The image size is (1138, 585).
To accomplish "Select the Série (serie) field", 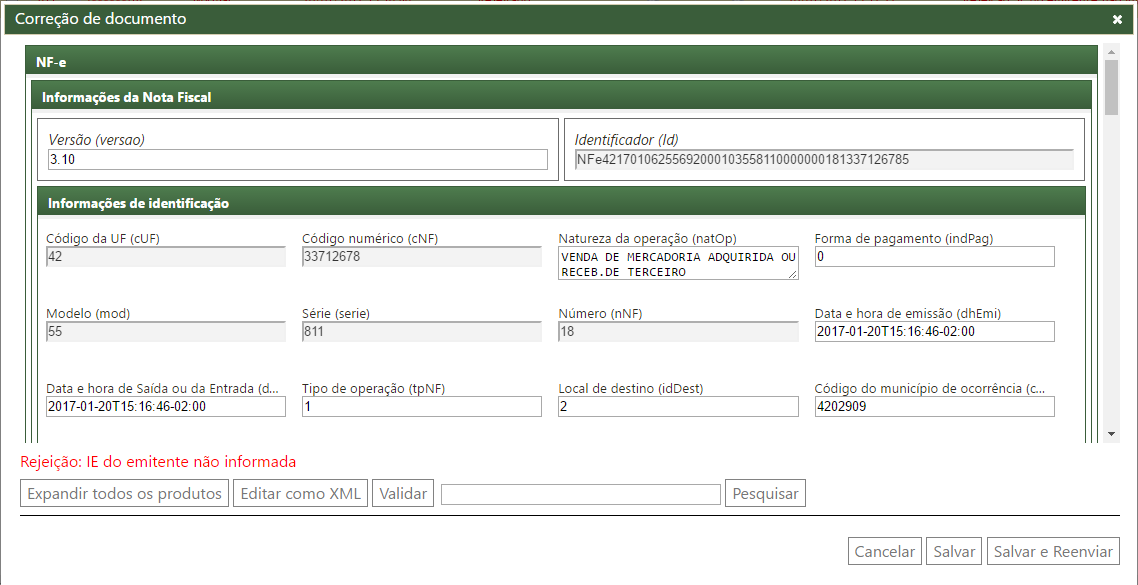I will [422, 332].
